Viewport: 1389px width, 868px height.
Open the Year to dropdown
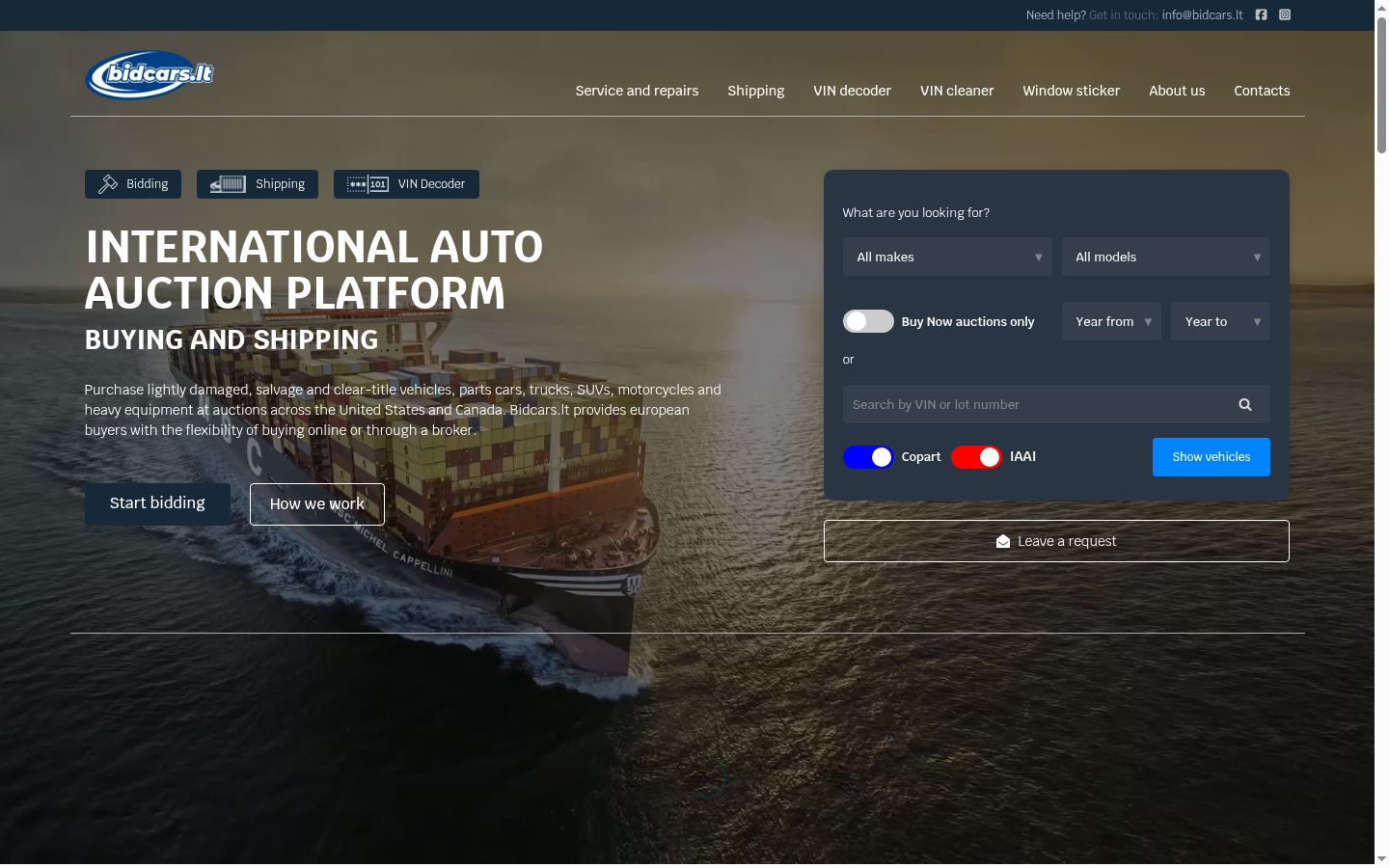pos(1220,321)
